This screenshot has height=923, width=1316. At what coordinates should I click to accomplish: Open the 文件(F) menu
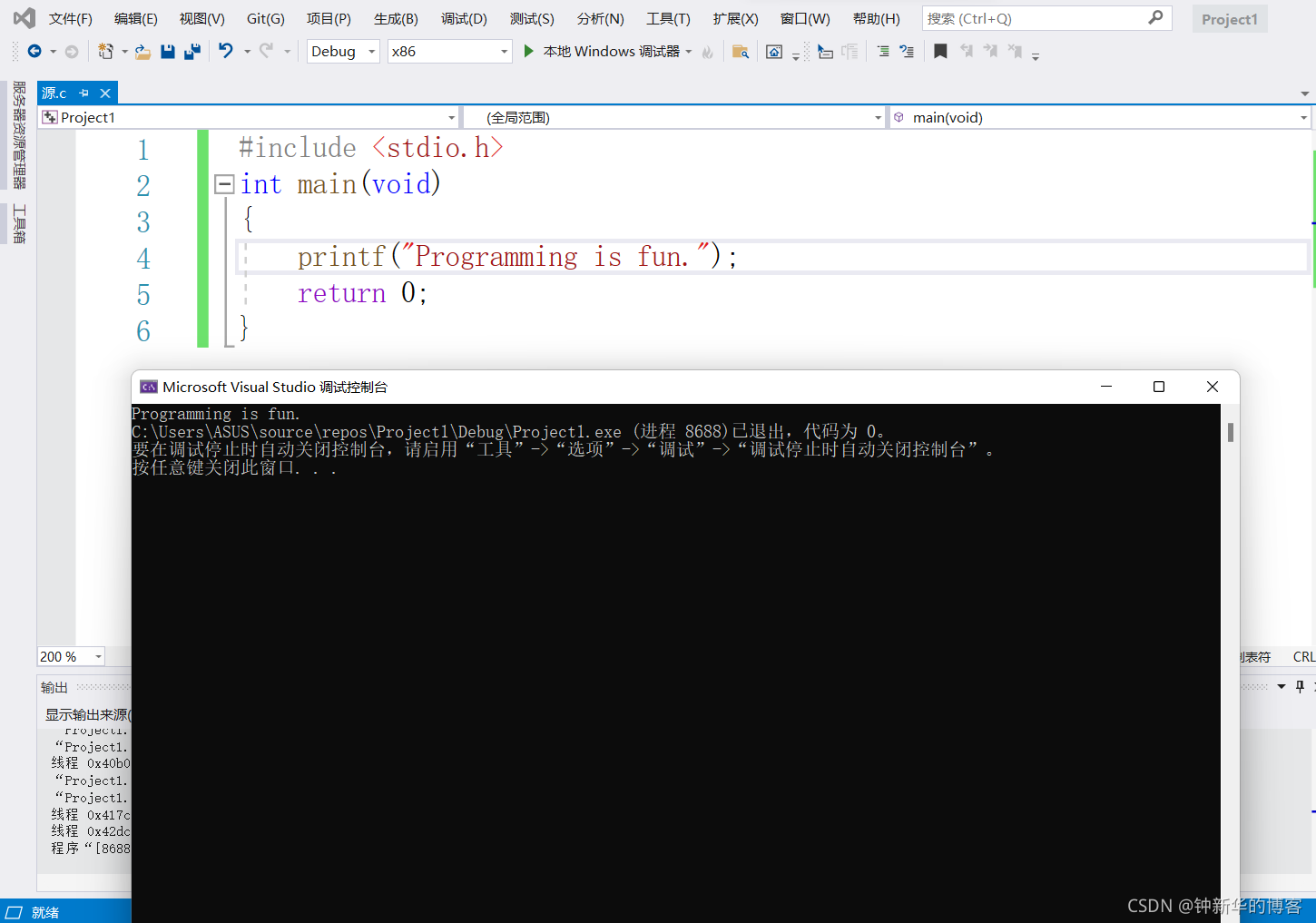pyautogui.click(x=70, y=18)
